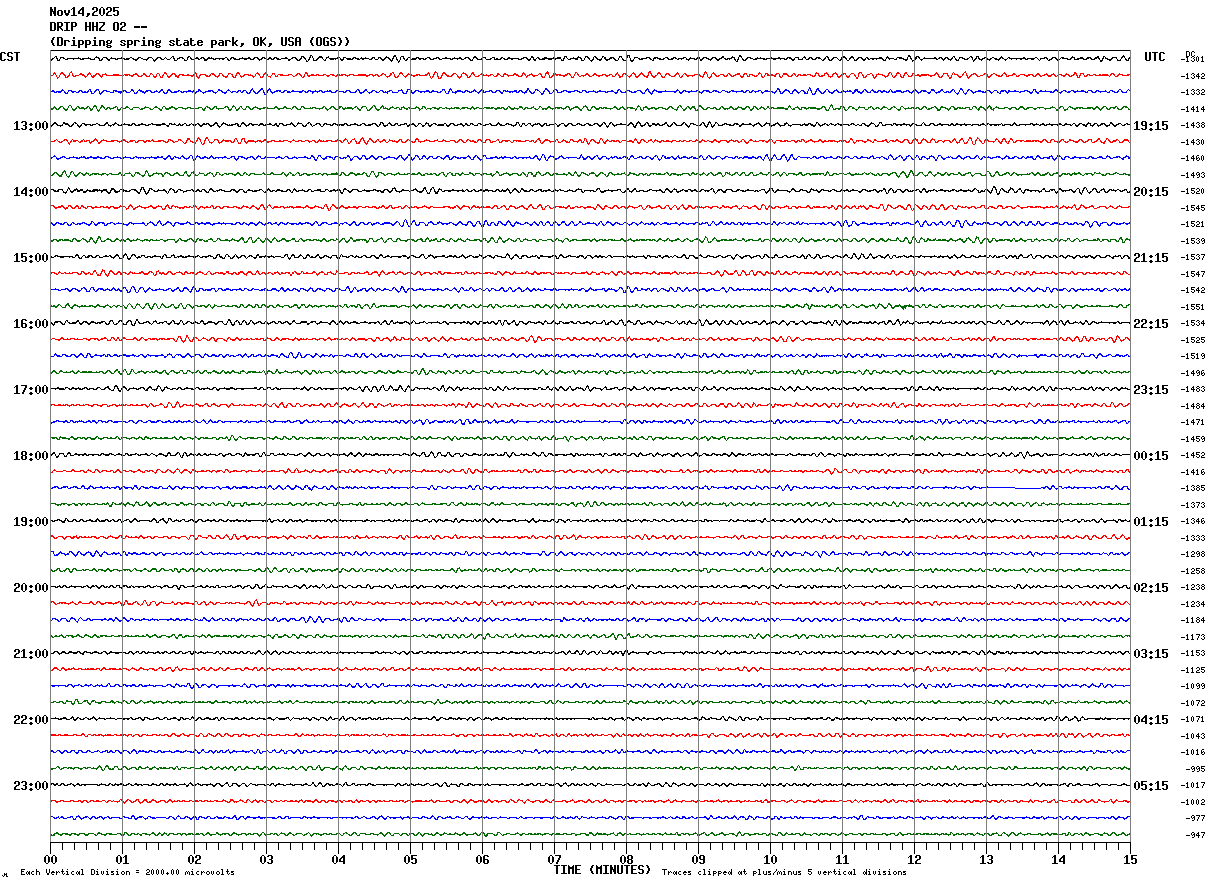Image resolution: width=1210 pixels, height=886 pixels.
Task: Click the 'UTC' timezone label
Action: pyautogui.click(x=1155, y=57)
